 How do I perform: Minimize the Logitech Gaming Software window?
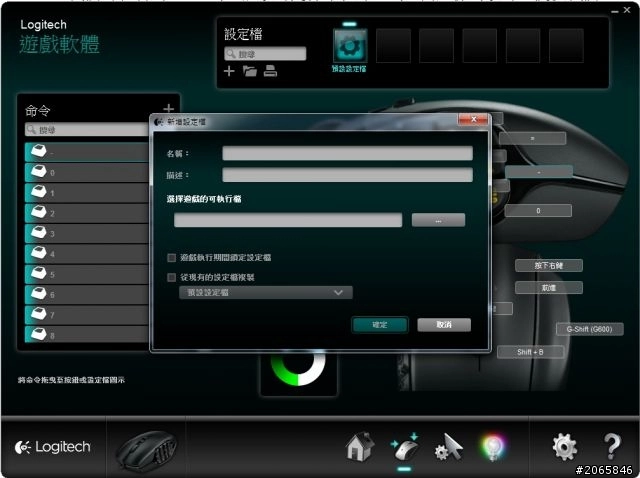(615, 11)
